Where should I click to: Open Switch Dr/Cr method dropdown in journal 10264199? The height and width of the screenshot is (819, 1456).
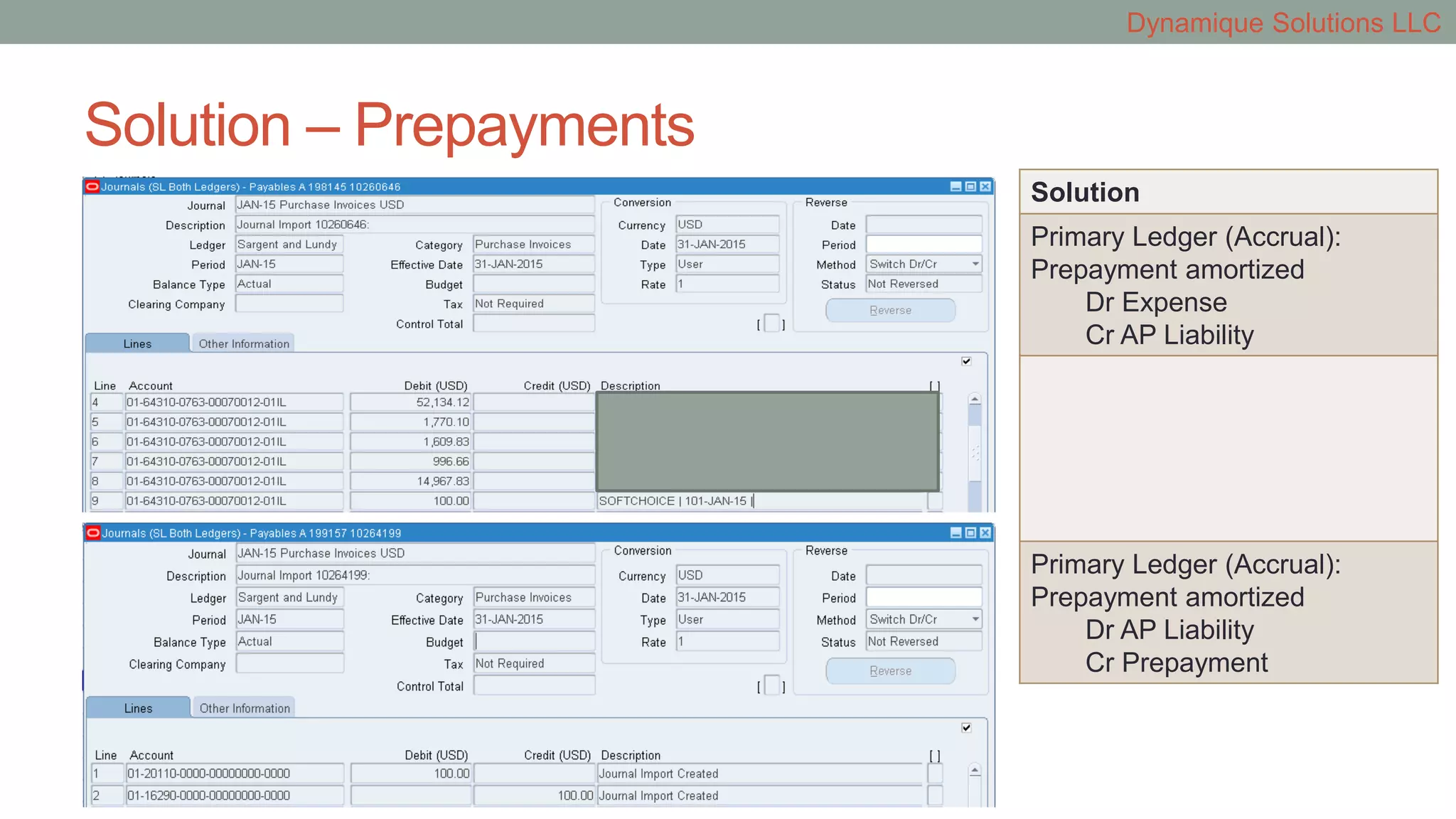tap(975, 619)
